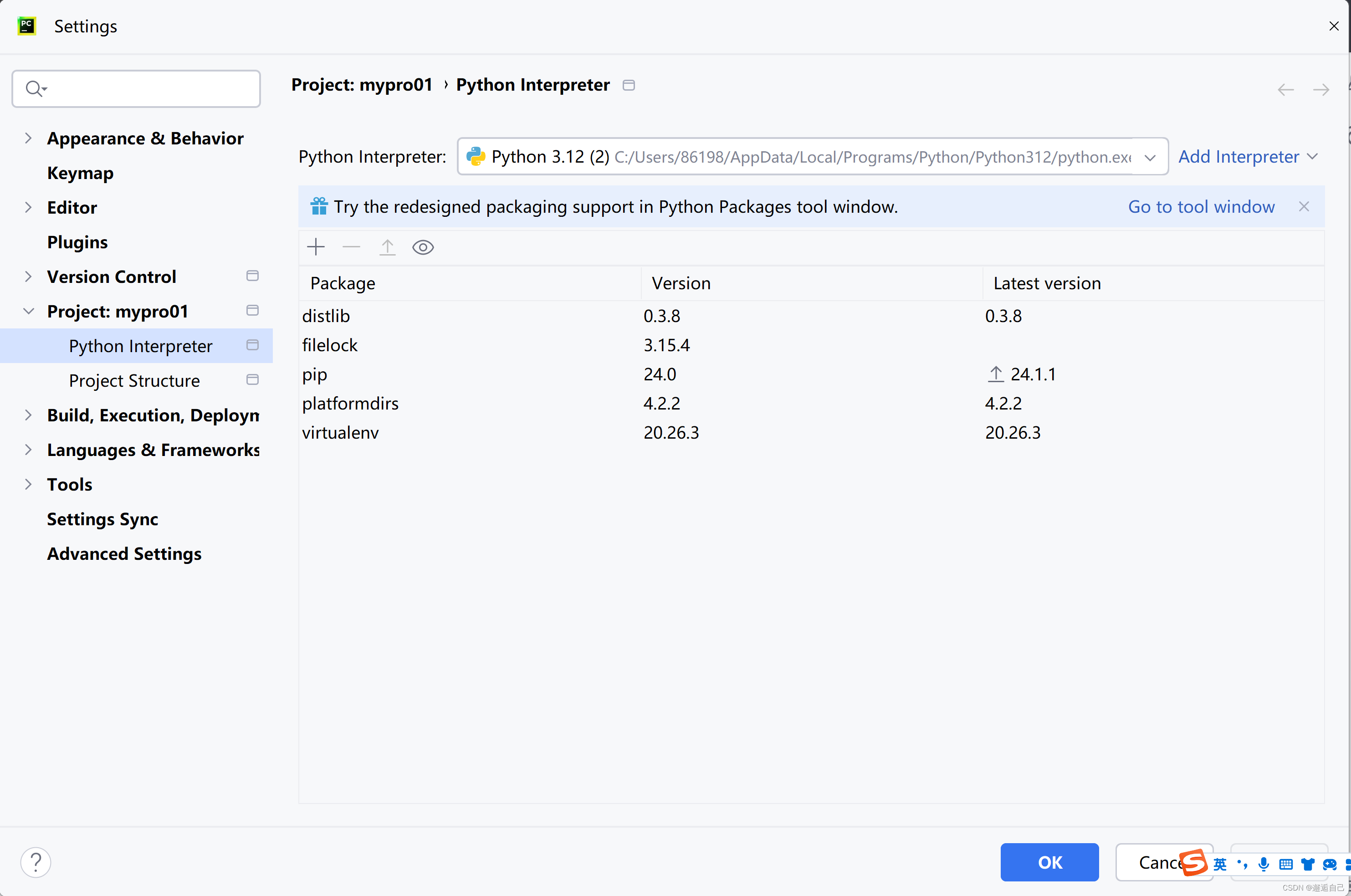Click PyCharm logo in title bar
The width and height of the screenshot is (1351, 896).
tap(27, 26)
